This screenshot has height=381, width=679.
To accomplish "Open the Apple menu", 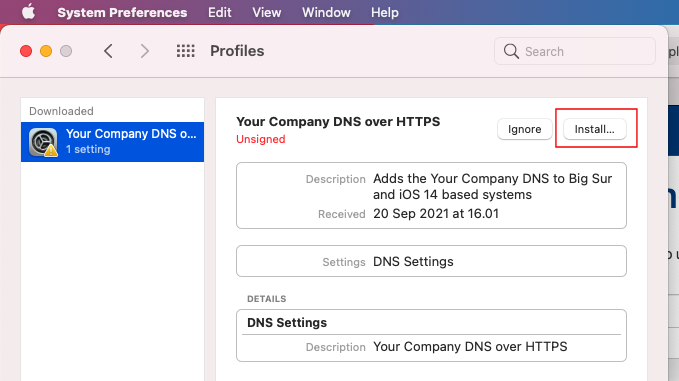I will click(x=29, y=12).
